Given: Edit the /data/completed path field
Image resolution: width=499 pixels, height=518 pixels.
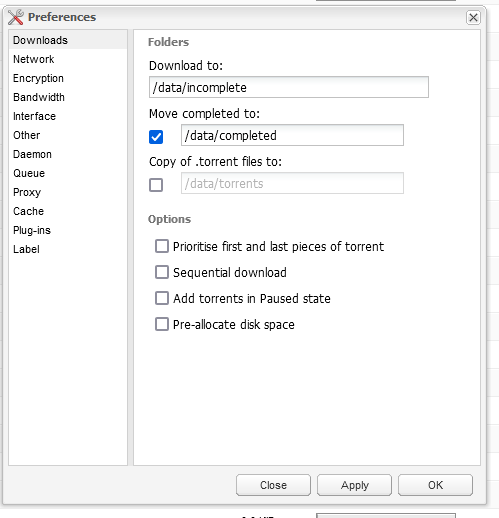Looking at the screenshot, I should click(292, 135).
